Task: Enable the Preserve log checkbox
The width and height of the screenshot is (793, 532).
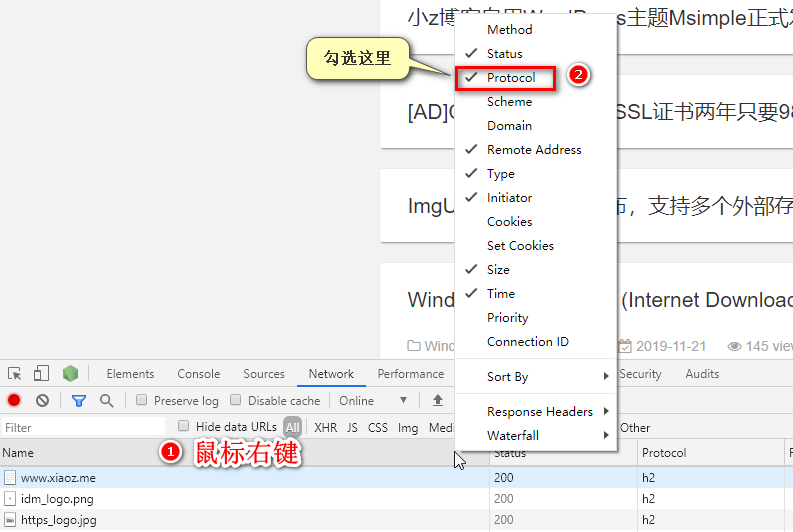Action: click(x=142, y=401)
